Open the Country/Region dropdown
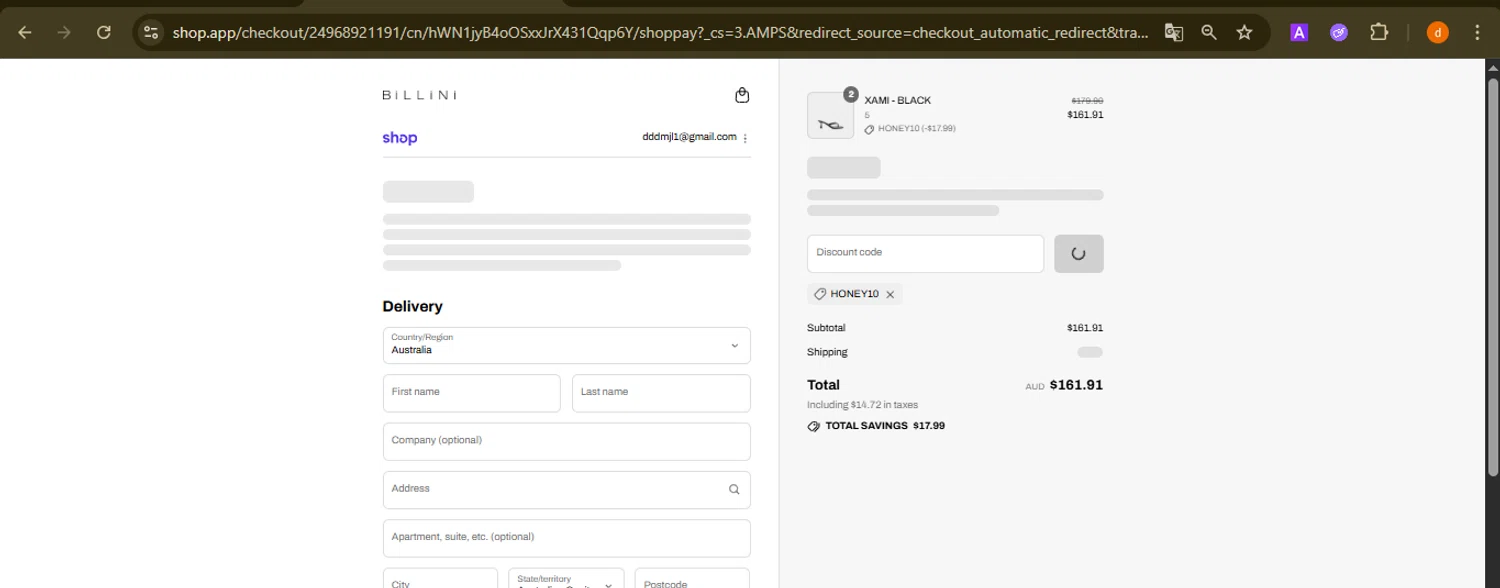 567,345
